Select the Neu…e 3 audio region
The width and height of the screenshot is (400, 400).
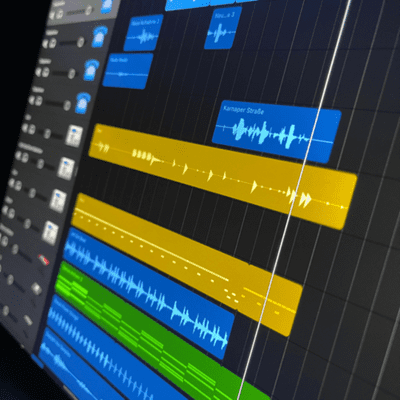(x=221, y=29)
